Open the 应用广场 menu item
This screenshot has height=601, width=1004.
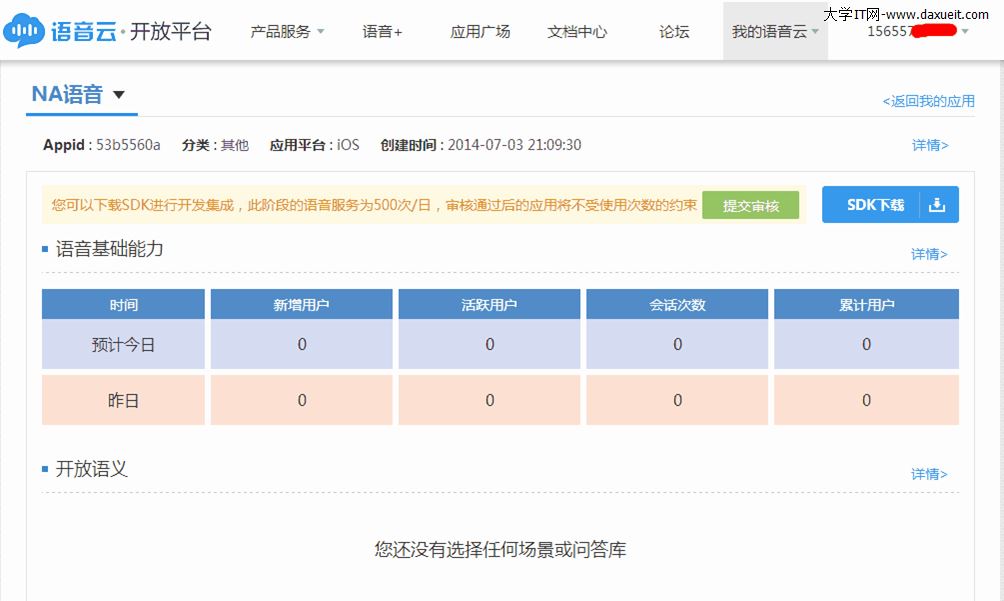tap(480, 31)
